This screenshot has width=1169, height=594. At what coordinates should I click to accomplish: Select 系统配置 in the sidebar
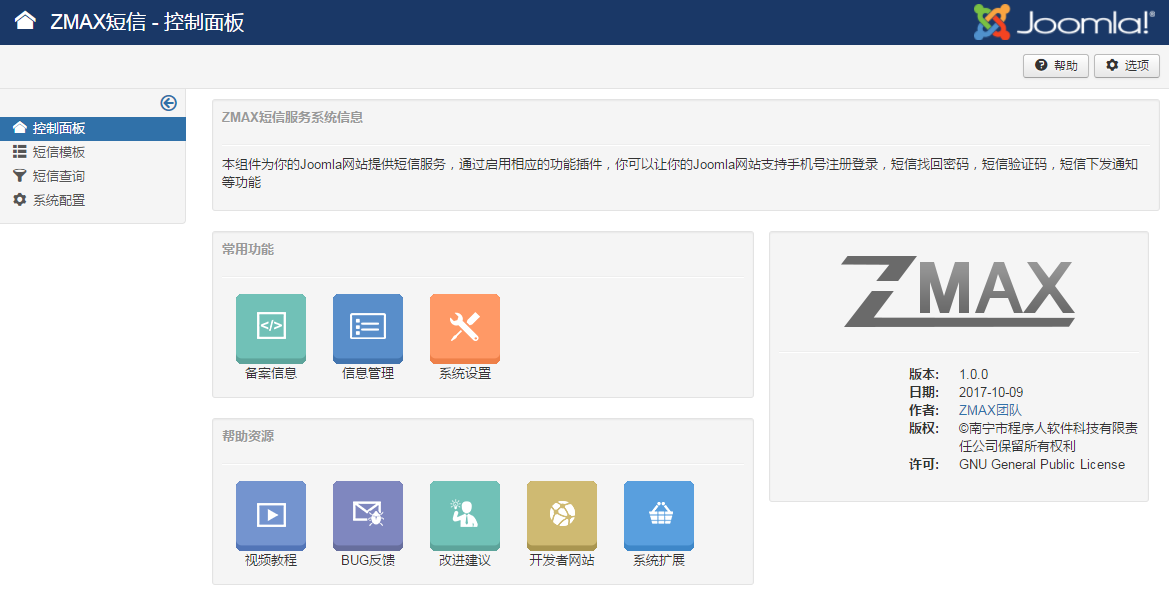pyautogui.click(x=92, y=200)
